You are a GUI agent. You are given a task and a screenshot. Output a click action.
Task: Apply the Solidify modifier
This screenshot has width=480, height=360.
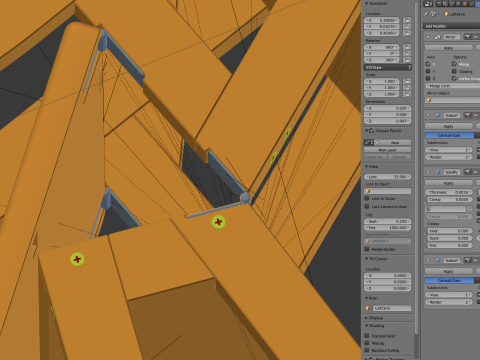(449, 183)
